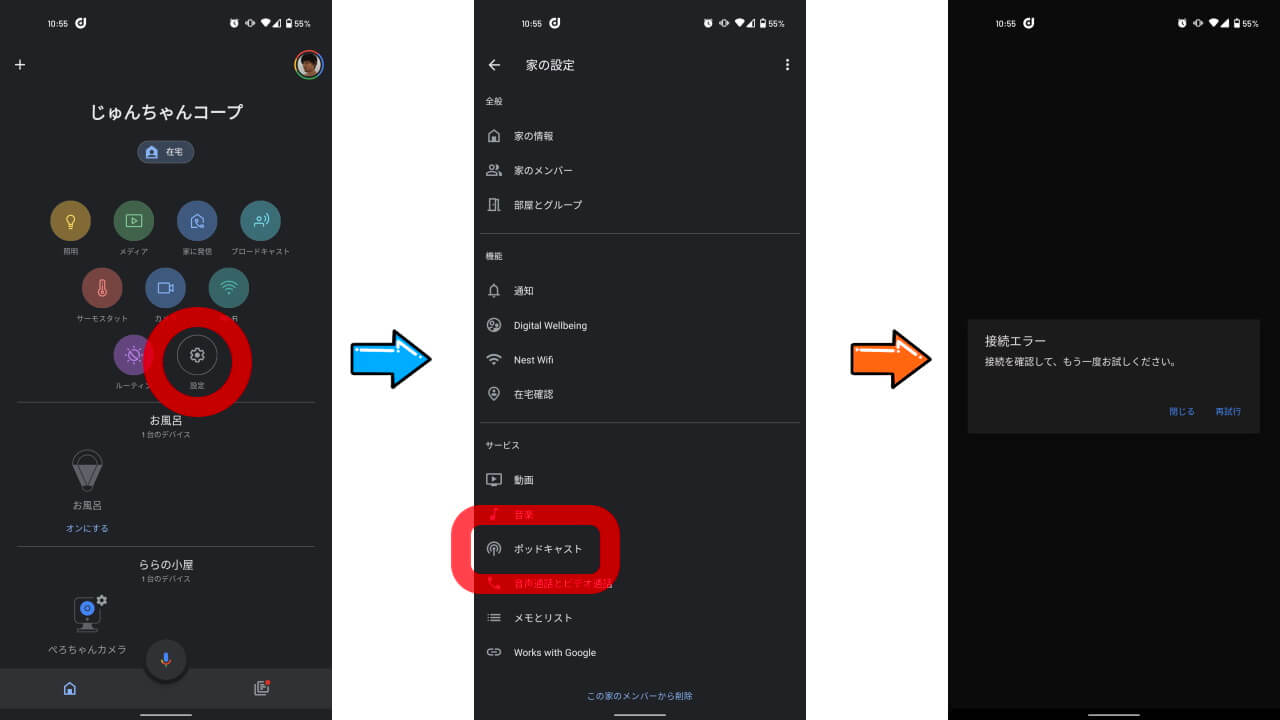
Task: Tap the microphone assistant button
Action: click(x=166, y=660)
